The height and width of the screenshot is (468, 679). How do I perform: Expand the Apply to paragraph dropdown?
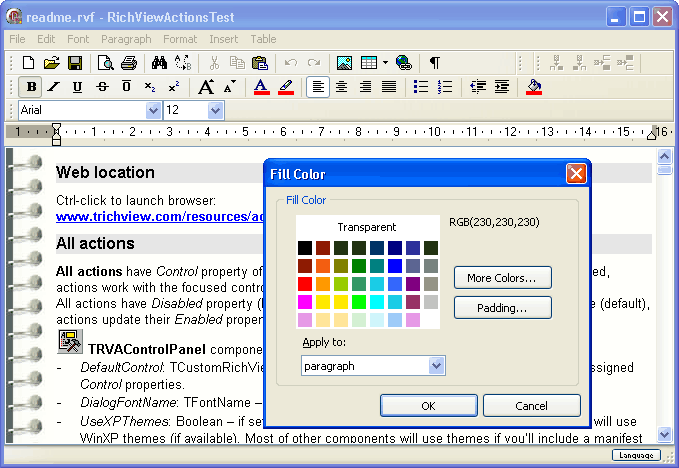pos(436,366)
